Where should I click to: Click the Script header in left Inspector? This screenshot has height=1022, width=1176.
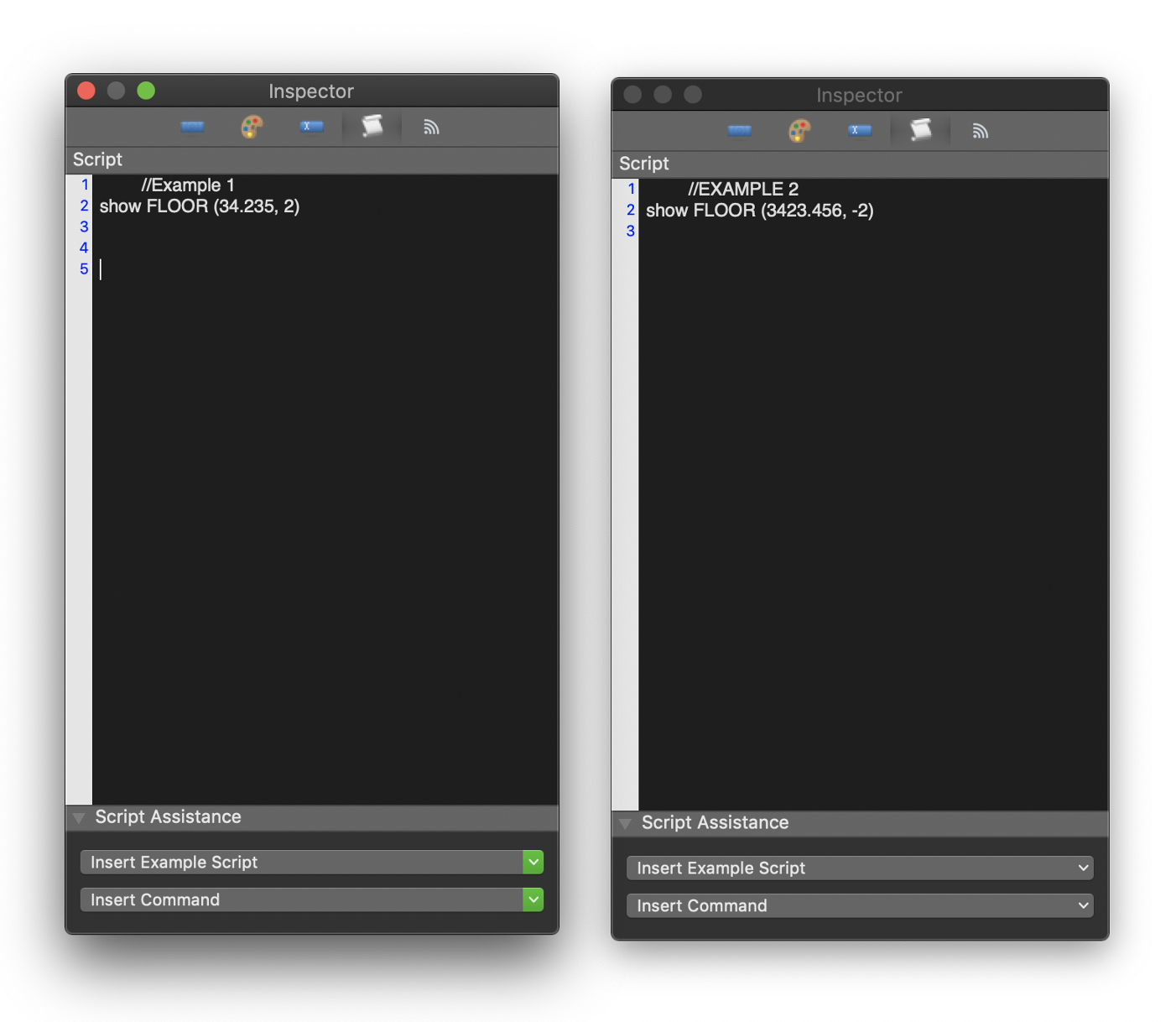(x=312, y=160)
